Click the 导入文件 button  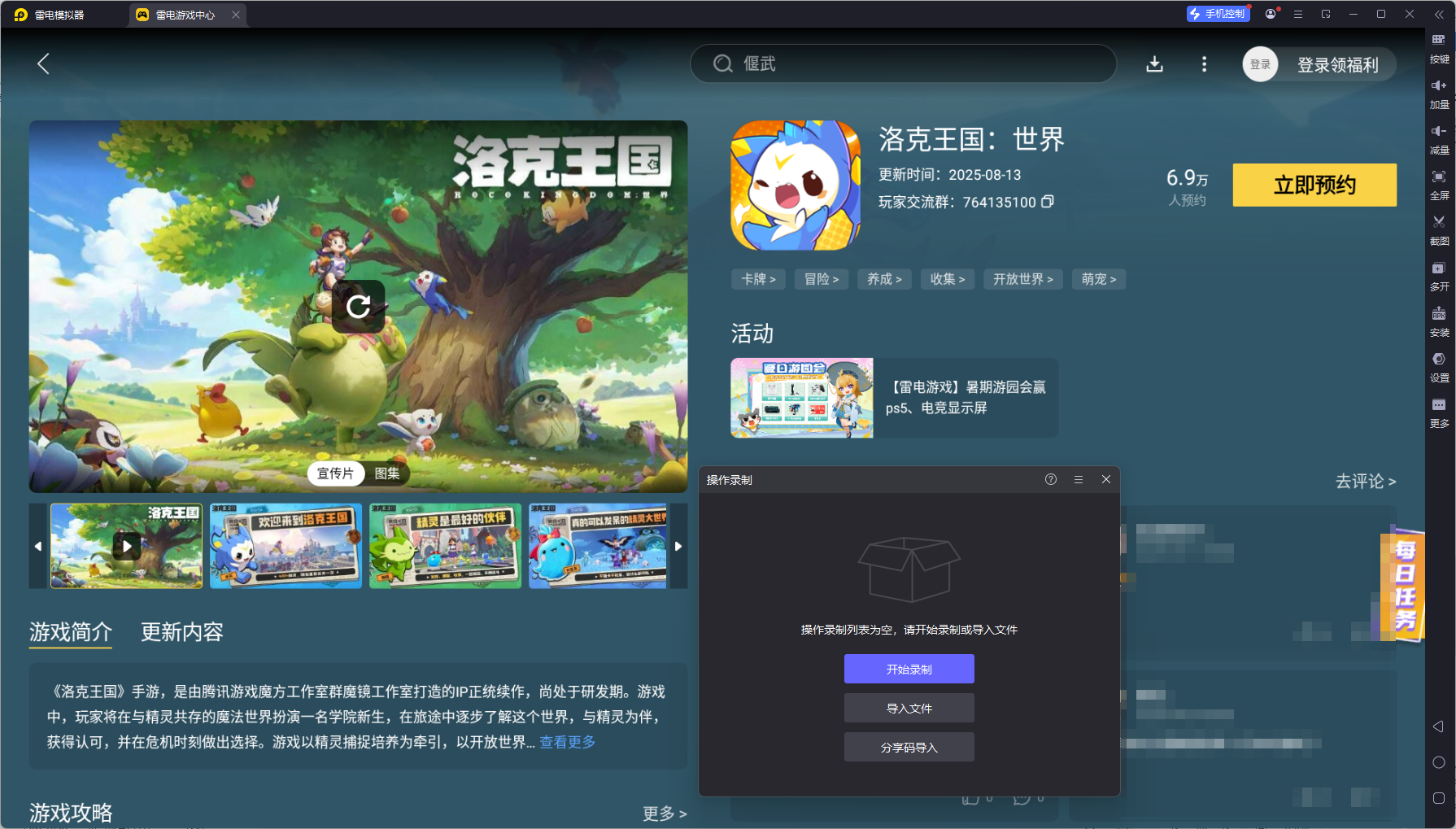909,708
